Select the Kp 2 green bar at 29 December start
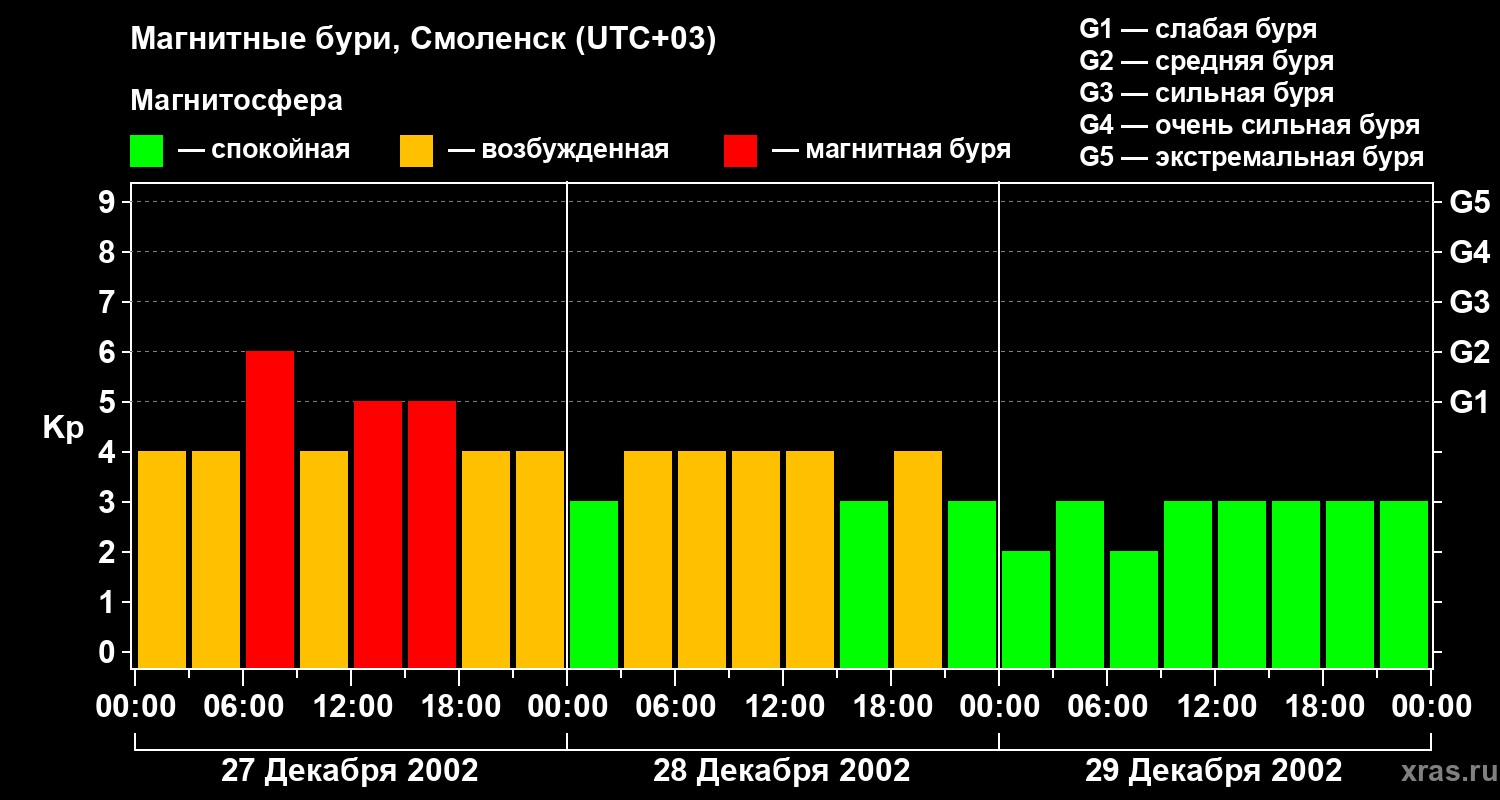The width and height of the screenshot is (1500, 800). (1026, 610)
